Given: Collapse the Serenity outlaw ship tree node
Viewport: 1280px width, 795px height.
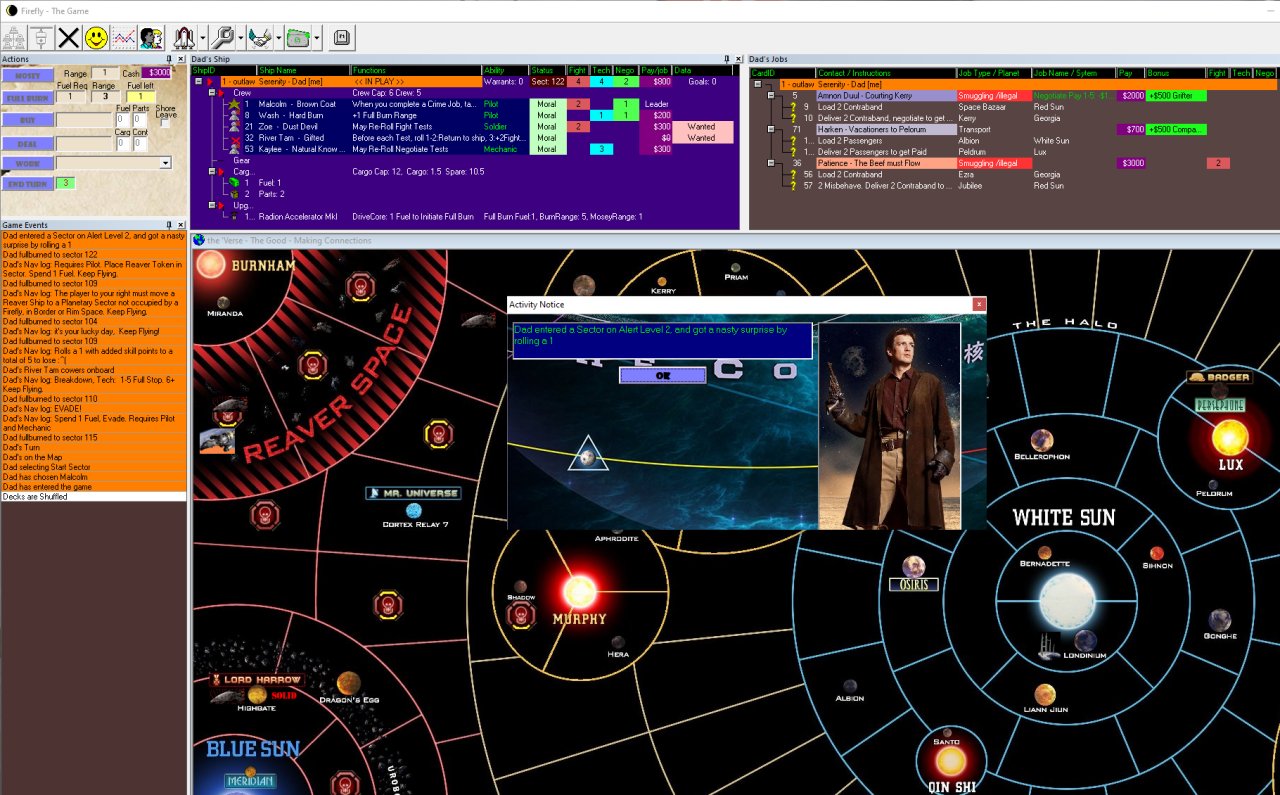Looking at the screenshot, I should [199, 82].
